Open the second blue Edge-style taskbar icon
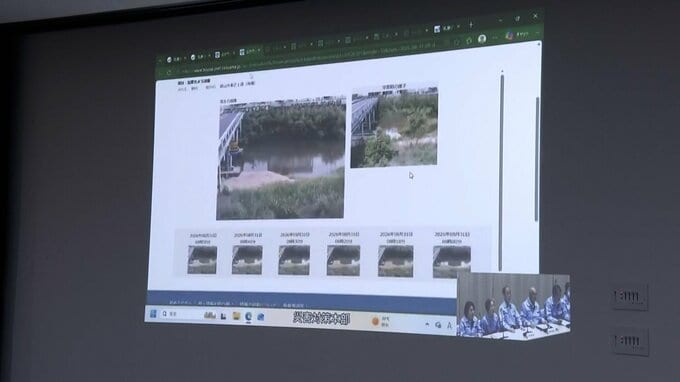 (261, 317)
